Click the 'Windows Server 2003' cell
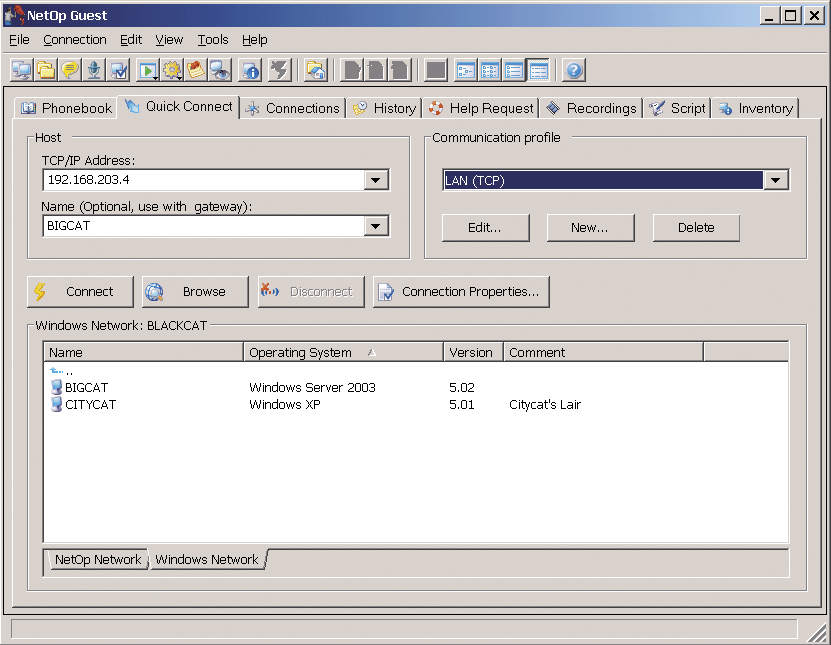831x645 pixels. click(x=312, y=387)
